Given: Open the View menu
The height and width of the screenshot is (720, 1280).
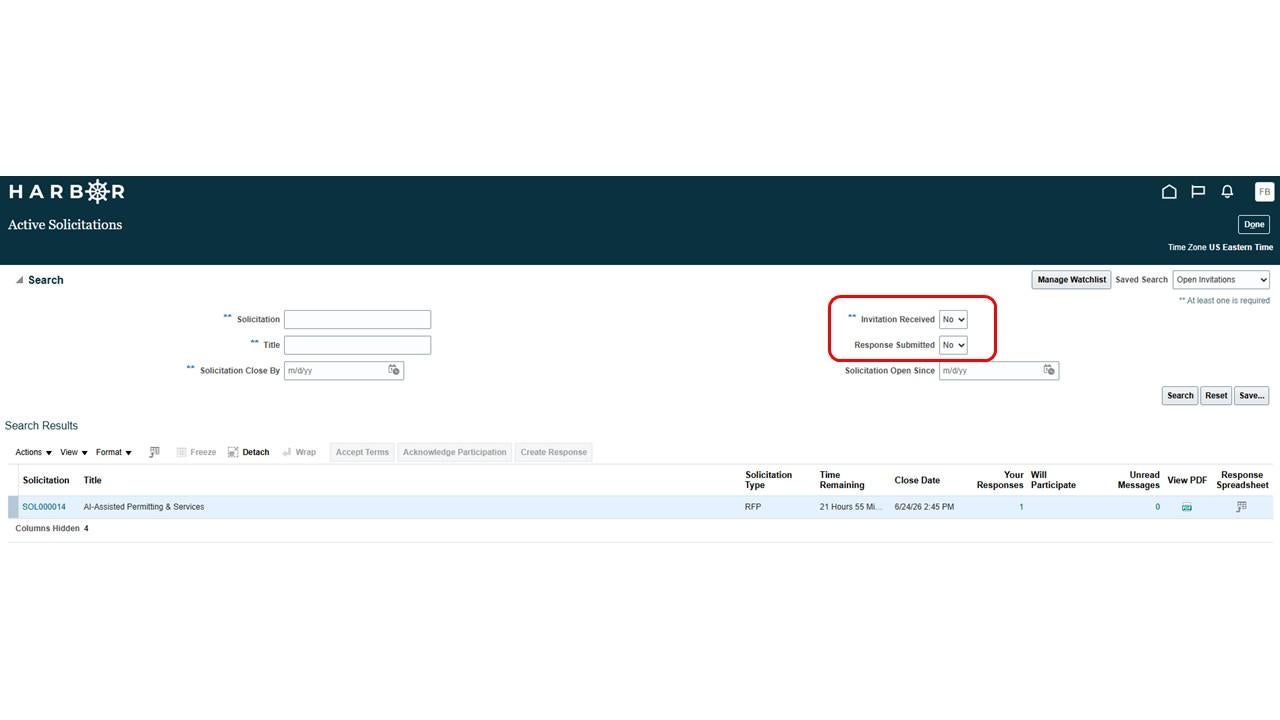Looking at the screenshot, I should click(x=74, y=452).
